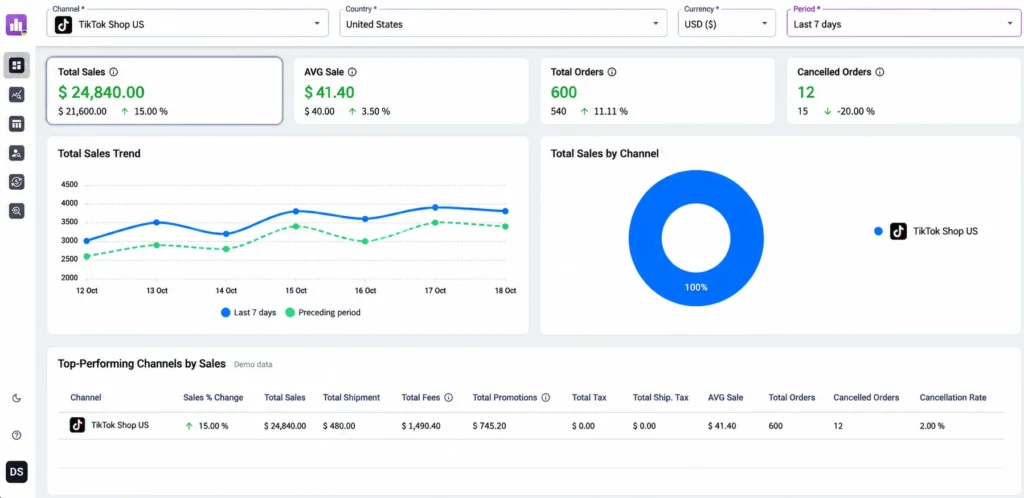Click the 2.00 % cancellation rate cell
Screen dimensions: 1024x498
pos(932,426)
